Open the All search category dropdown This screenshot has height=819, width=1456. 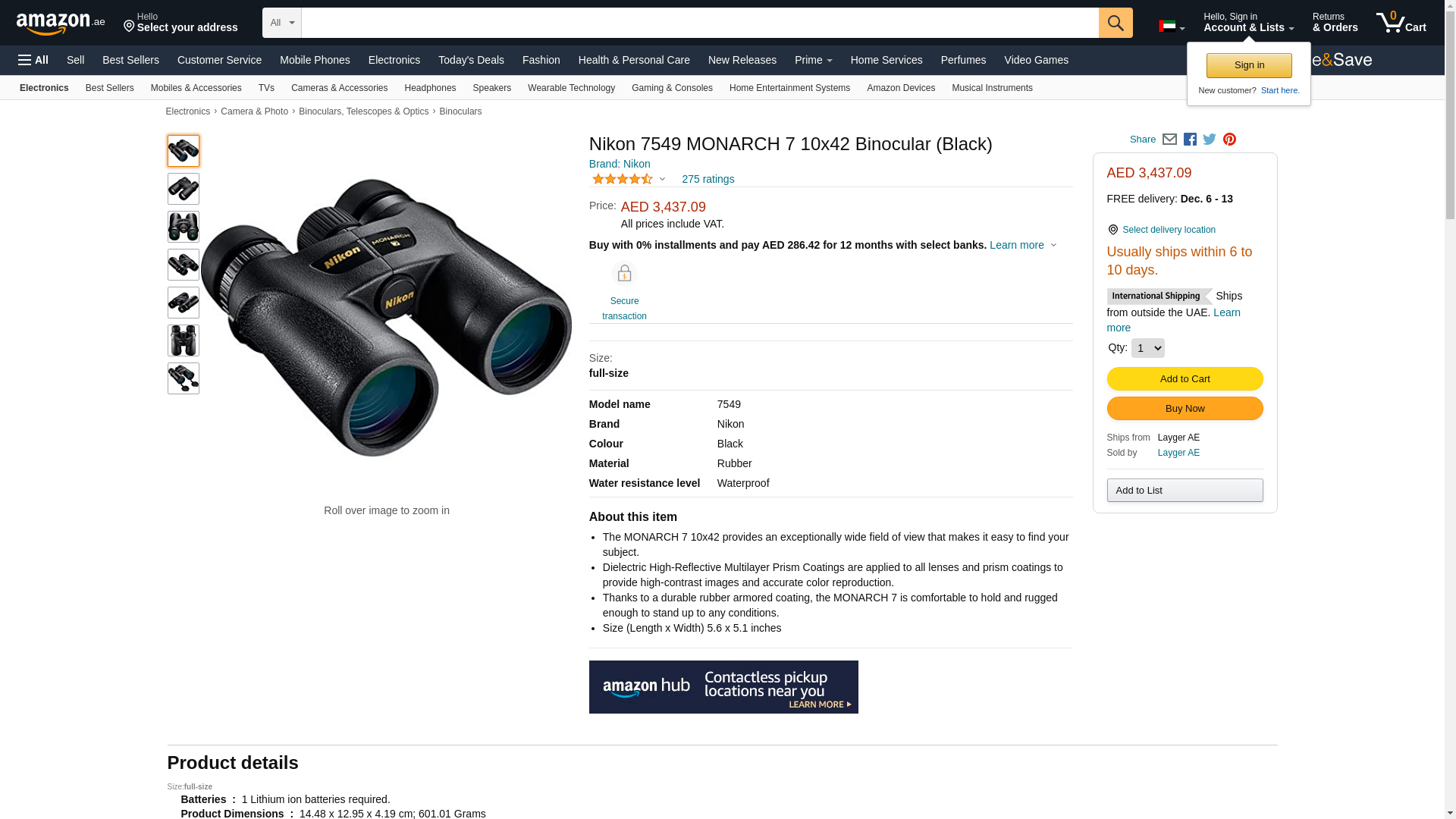click(x=282, y=23)
